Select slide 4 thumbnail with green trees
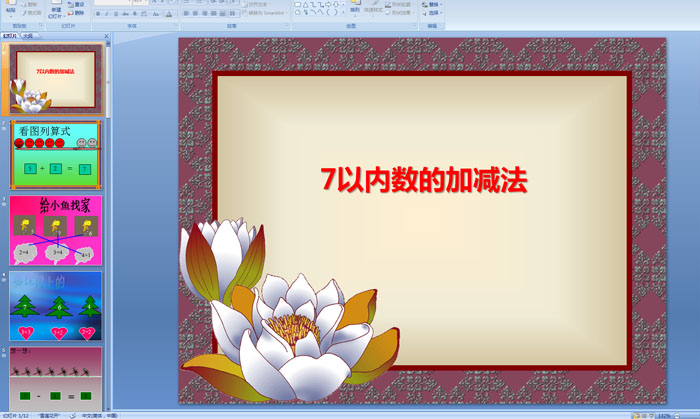Screen dimensions: 700x419 click(x=56, y=306)
